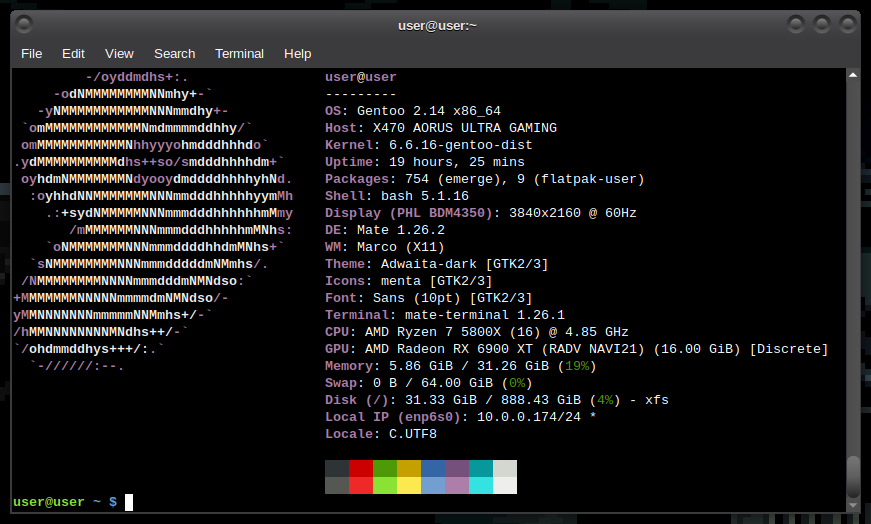The height and width of the screenshot is (524, 871).
Task: Click the 'Terminal: mate-terminal 1.26.1' line
Action: click(x=444, y=315)
